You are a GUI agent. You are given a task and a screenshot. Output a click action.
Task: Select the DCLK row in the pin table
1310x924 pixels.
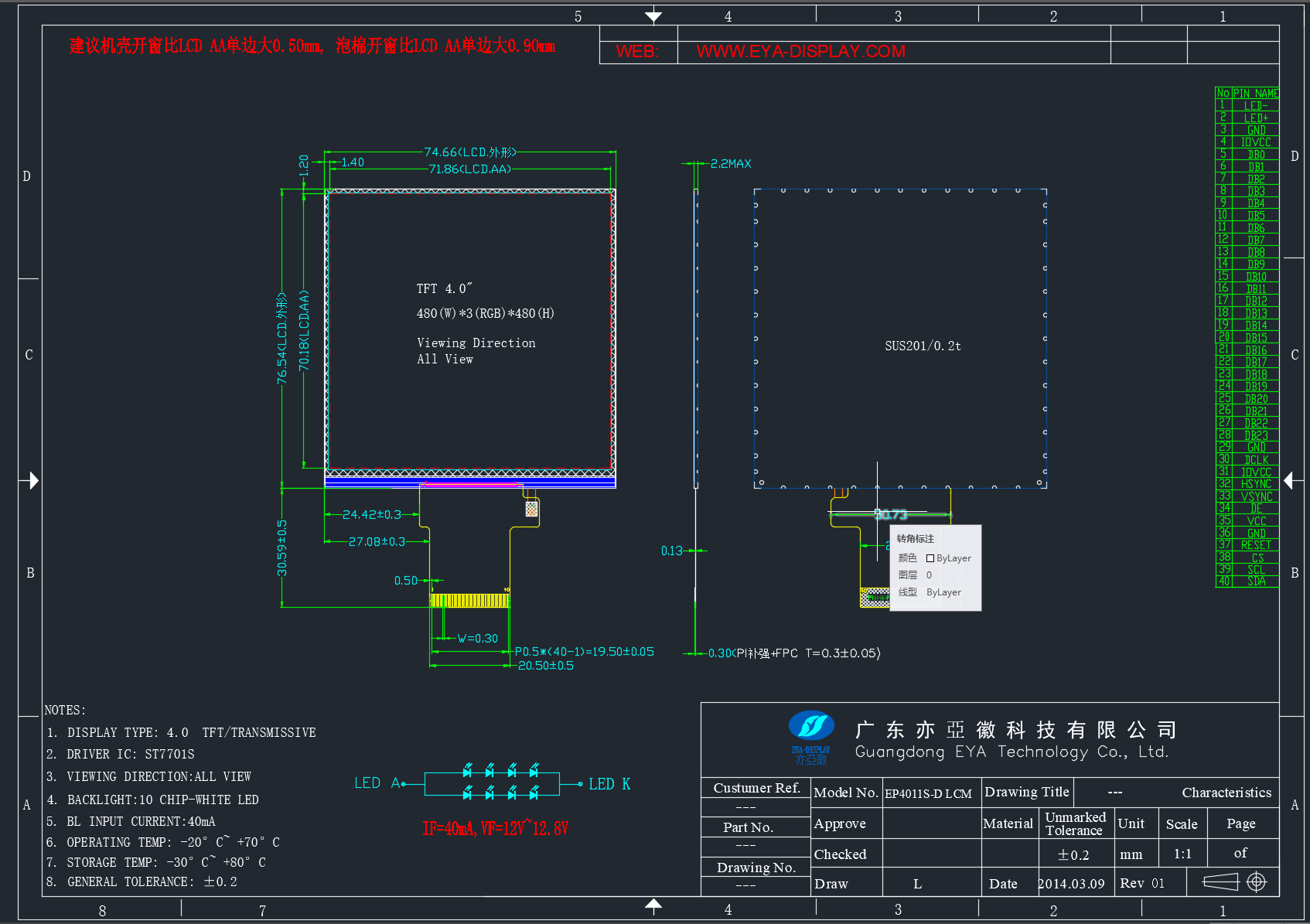[x=1247, y=459]
